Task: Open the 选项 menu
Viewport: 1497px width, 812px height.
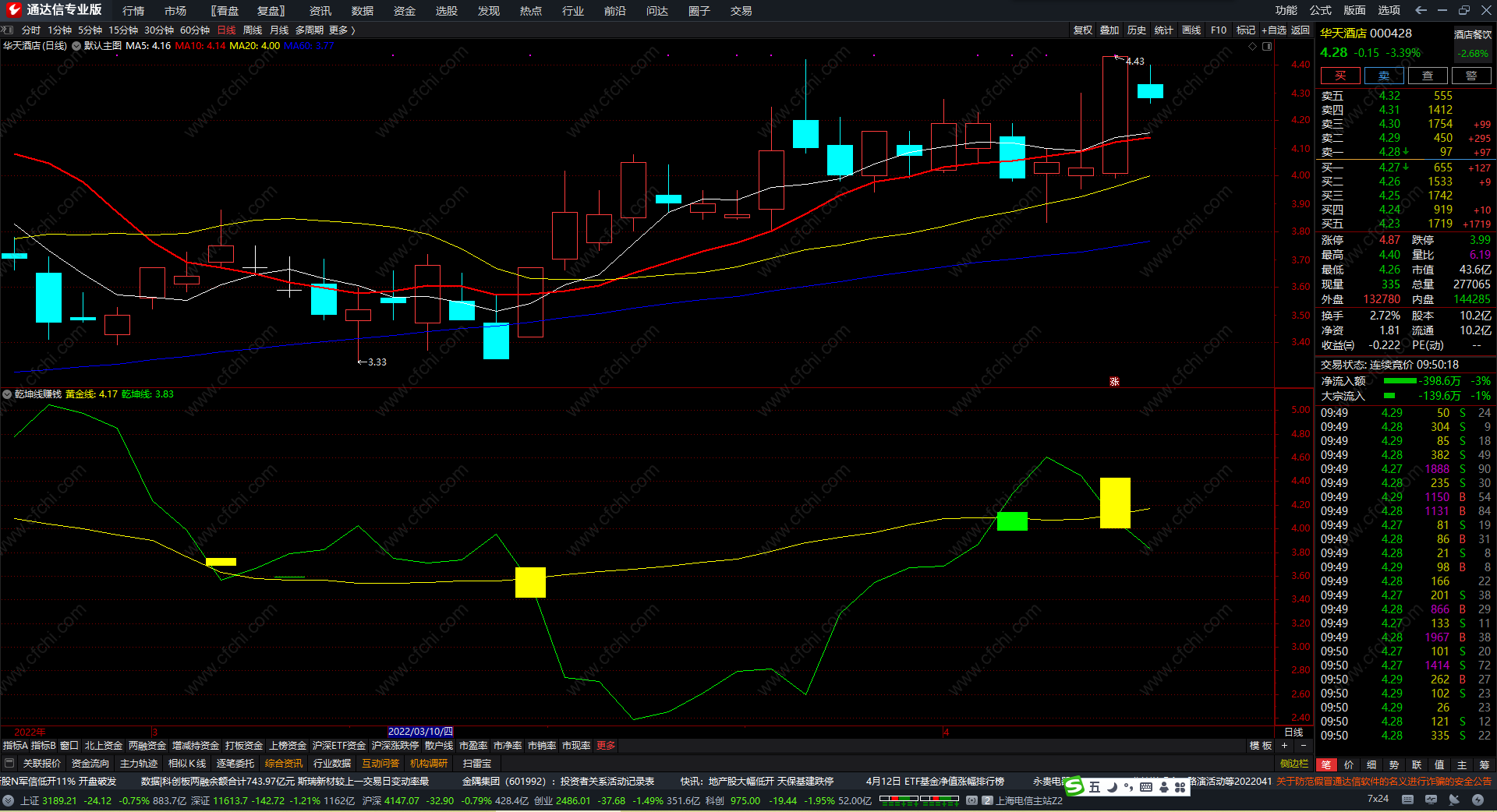Action: [1389, 10]
